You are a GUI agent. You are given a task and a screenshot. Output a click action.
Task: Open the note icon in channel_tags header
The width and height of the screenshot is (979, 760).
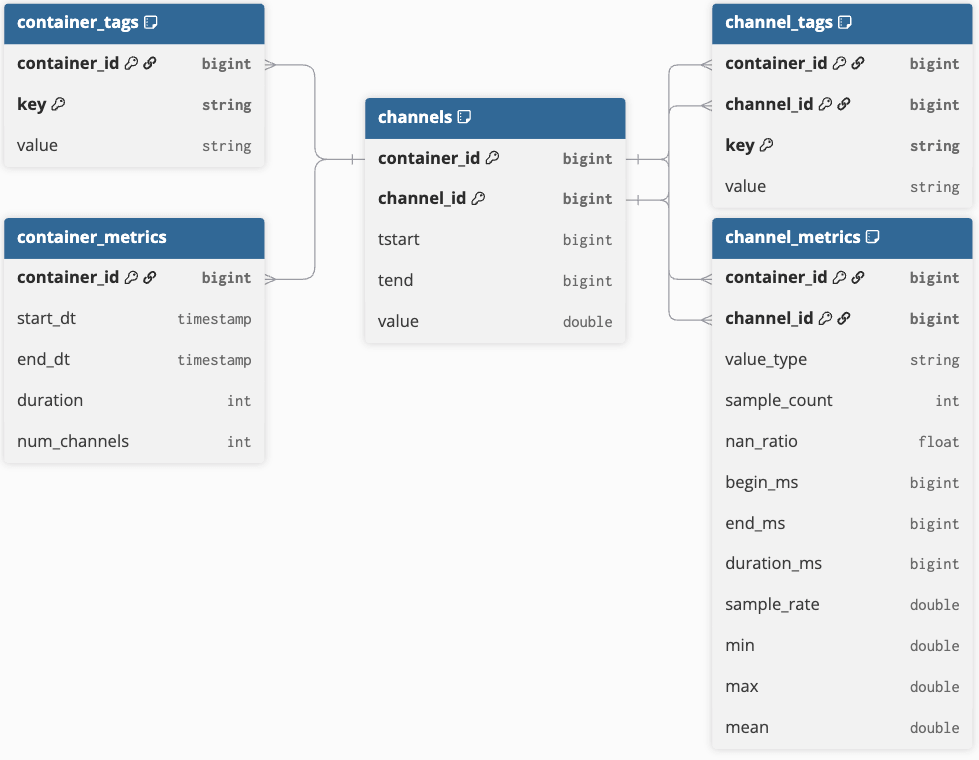point(844,22)
